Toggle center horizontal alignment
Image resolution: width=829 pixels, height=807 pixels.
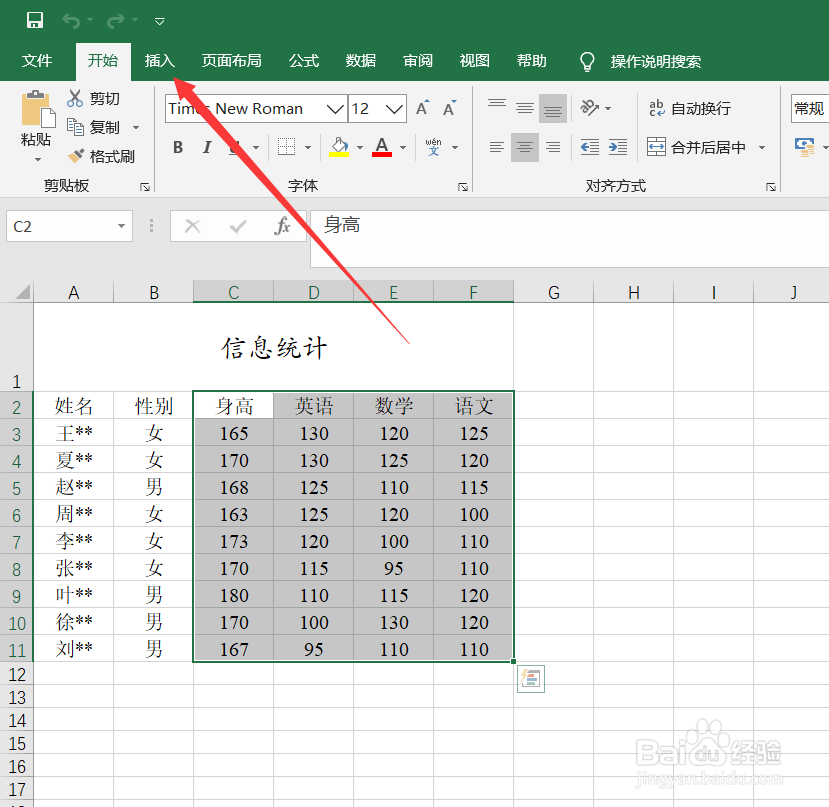(524, 147)
